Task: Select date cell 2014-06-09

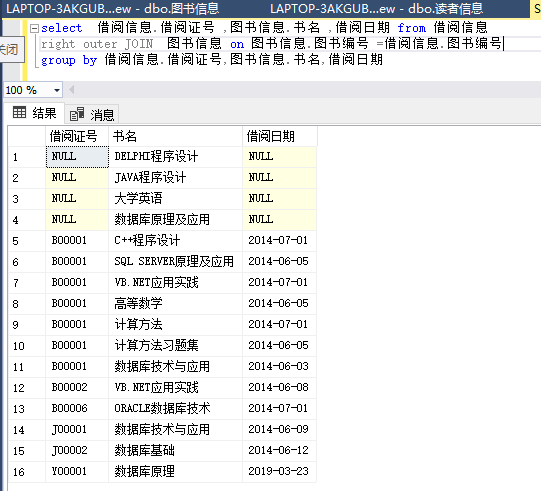Action: click(280, 430)
